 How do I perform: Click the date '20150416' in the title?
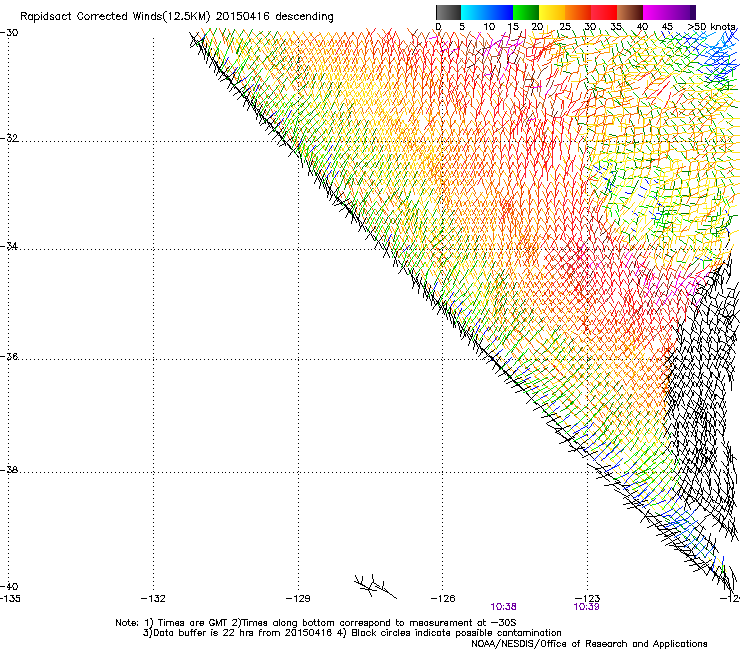tap(243, 17)
